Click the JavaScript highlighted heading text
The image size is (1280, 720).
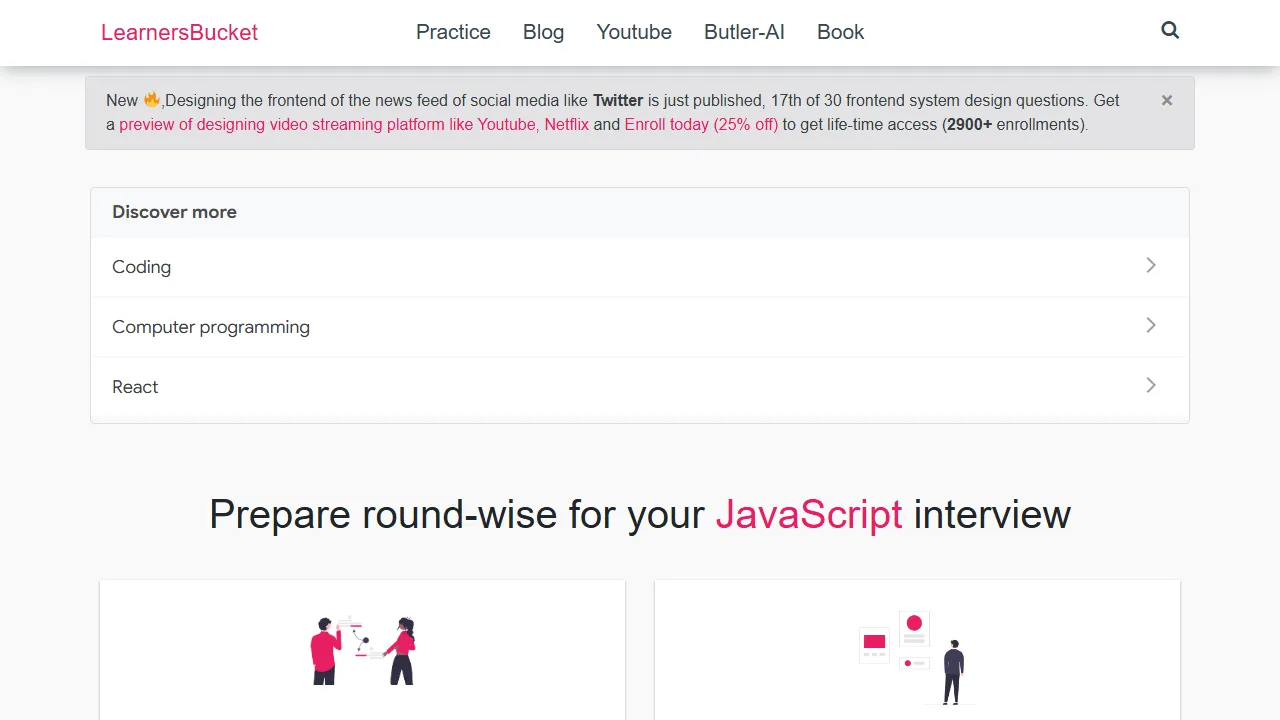point(809,514)
